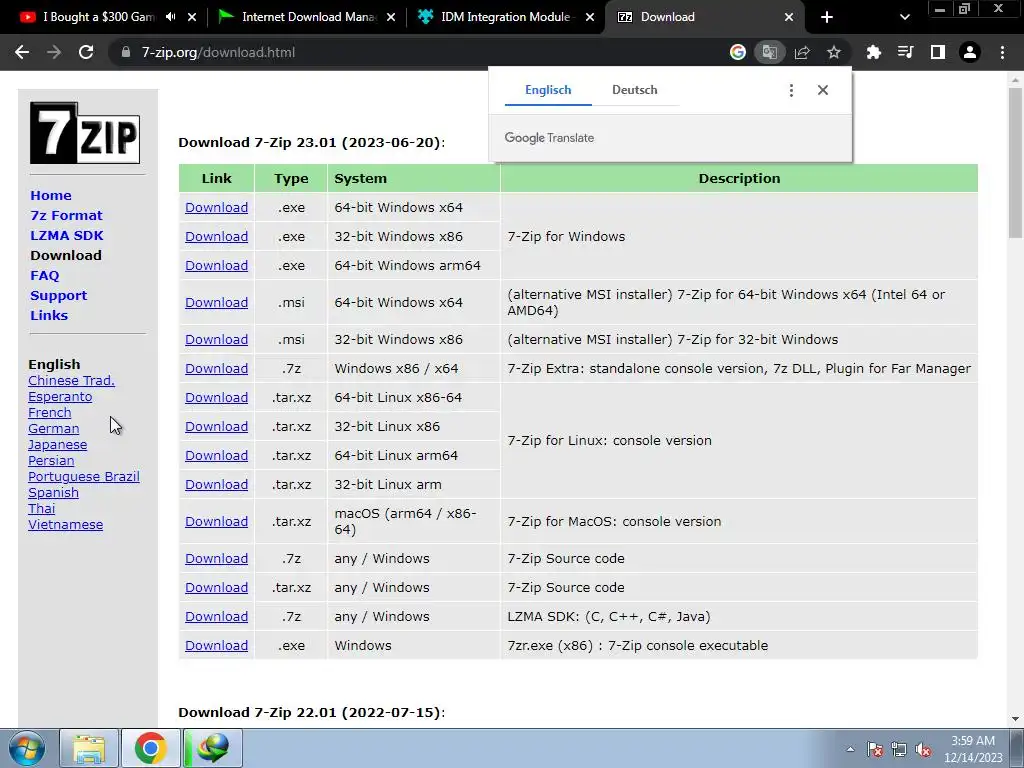The image size is (1024, 768).
Task: Switch site language to Portuguese Brazil
Action: point(84,477)
